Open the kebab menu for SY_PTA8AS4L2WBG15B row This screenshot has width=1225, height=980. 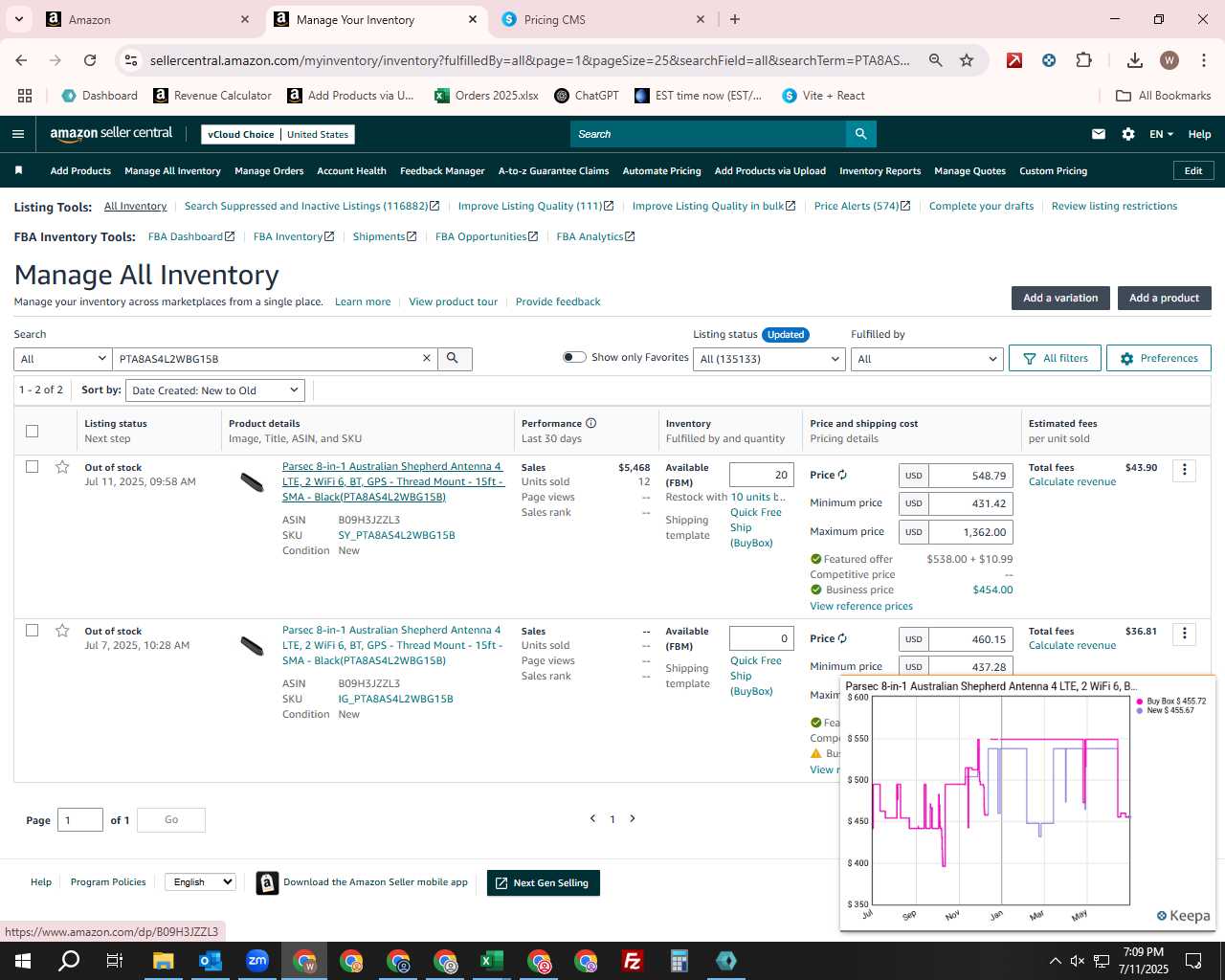click(1184, 470)
